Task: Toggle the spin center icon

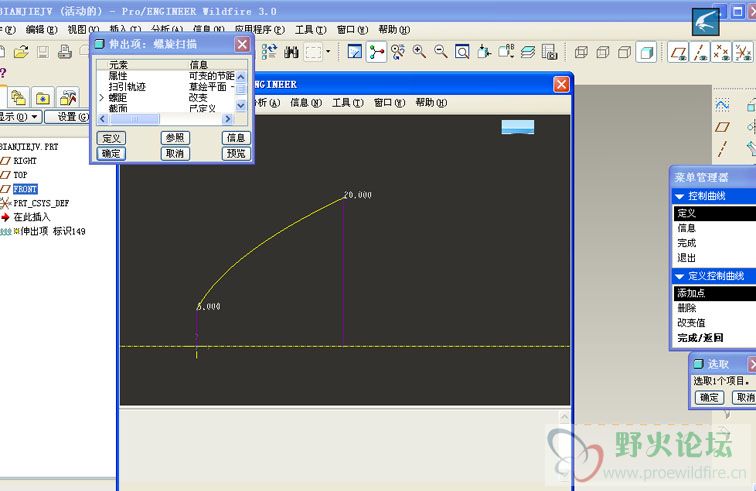Action: pyautogui.click(x=377, y=52)
